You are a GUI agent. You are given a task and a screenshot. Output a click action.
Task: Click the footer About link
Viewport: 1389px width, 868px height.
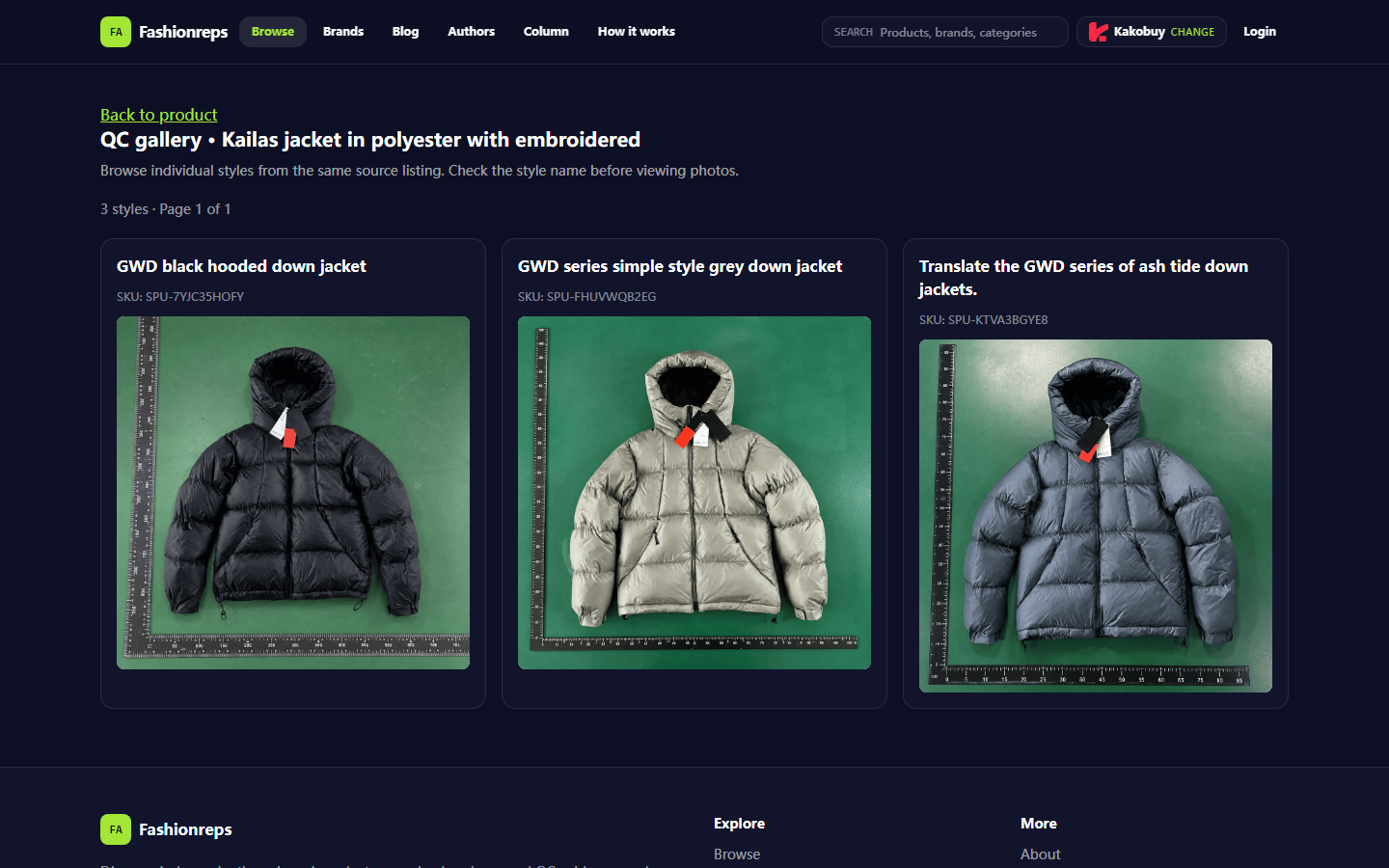1040,854
